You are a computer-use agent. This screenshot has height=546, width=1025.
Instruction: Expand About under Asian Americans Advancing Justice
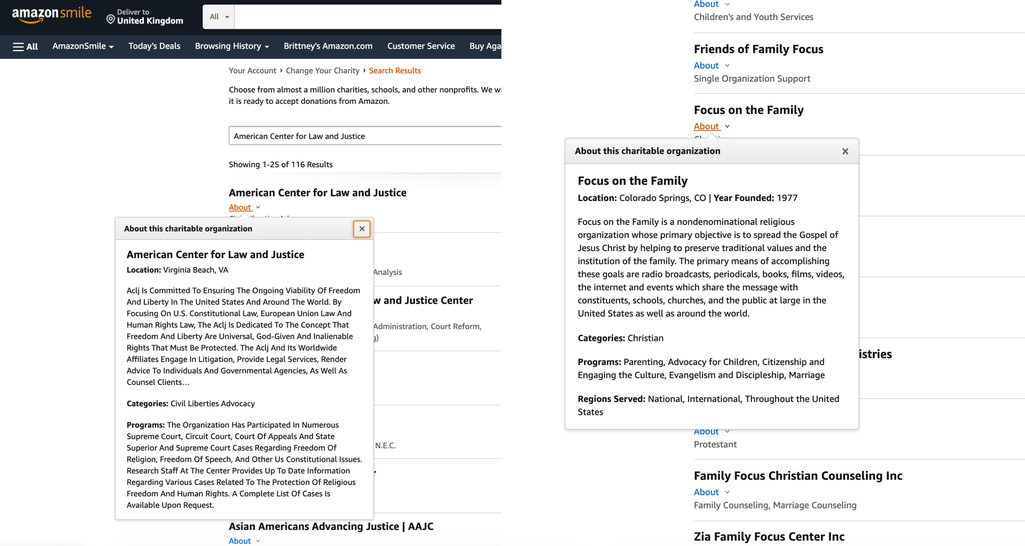click(244, 541)
